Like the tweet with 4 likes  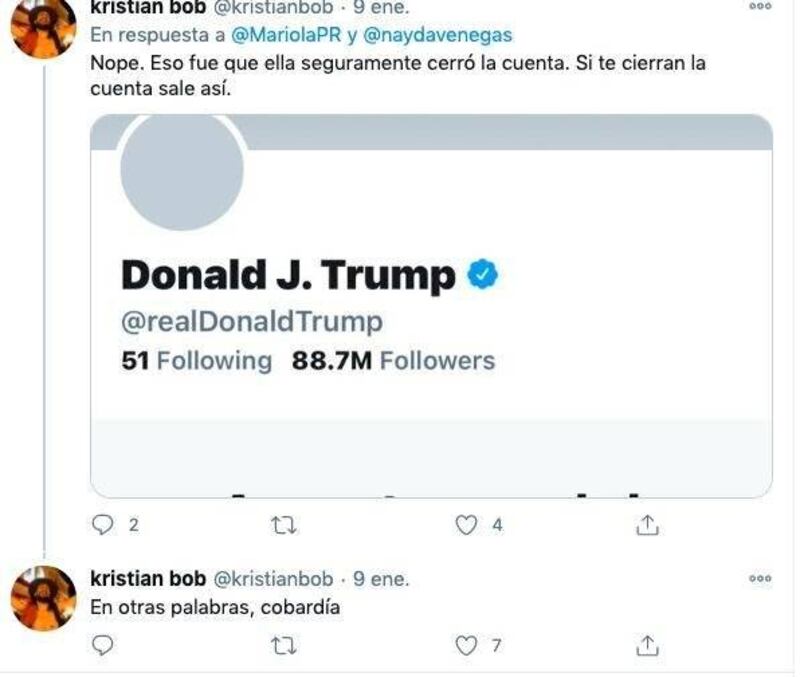466,524
